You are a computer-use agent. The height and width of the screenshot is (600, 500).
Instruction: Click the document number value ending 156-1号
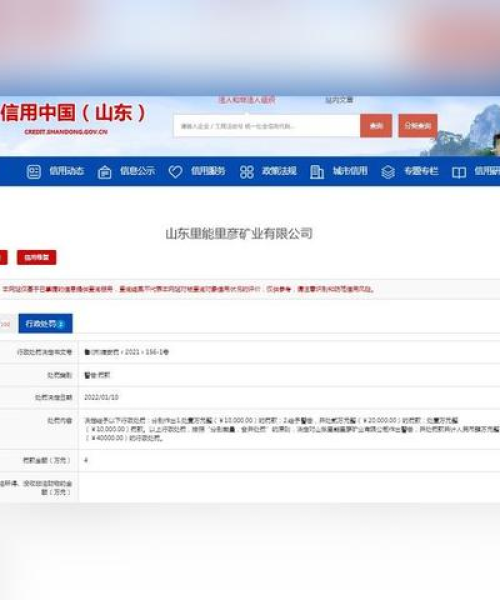click(x=127, y=352)
